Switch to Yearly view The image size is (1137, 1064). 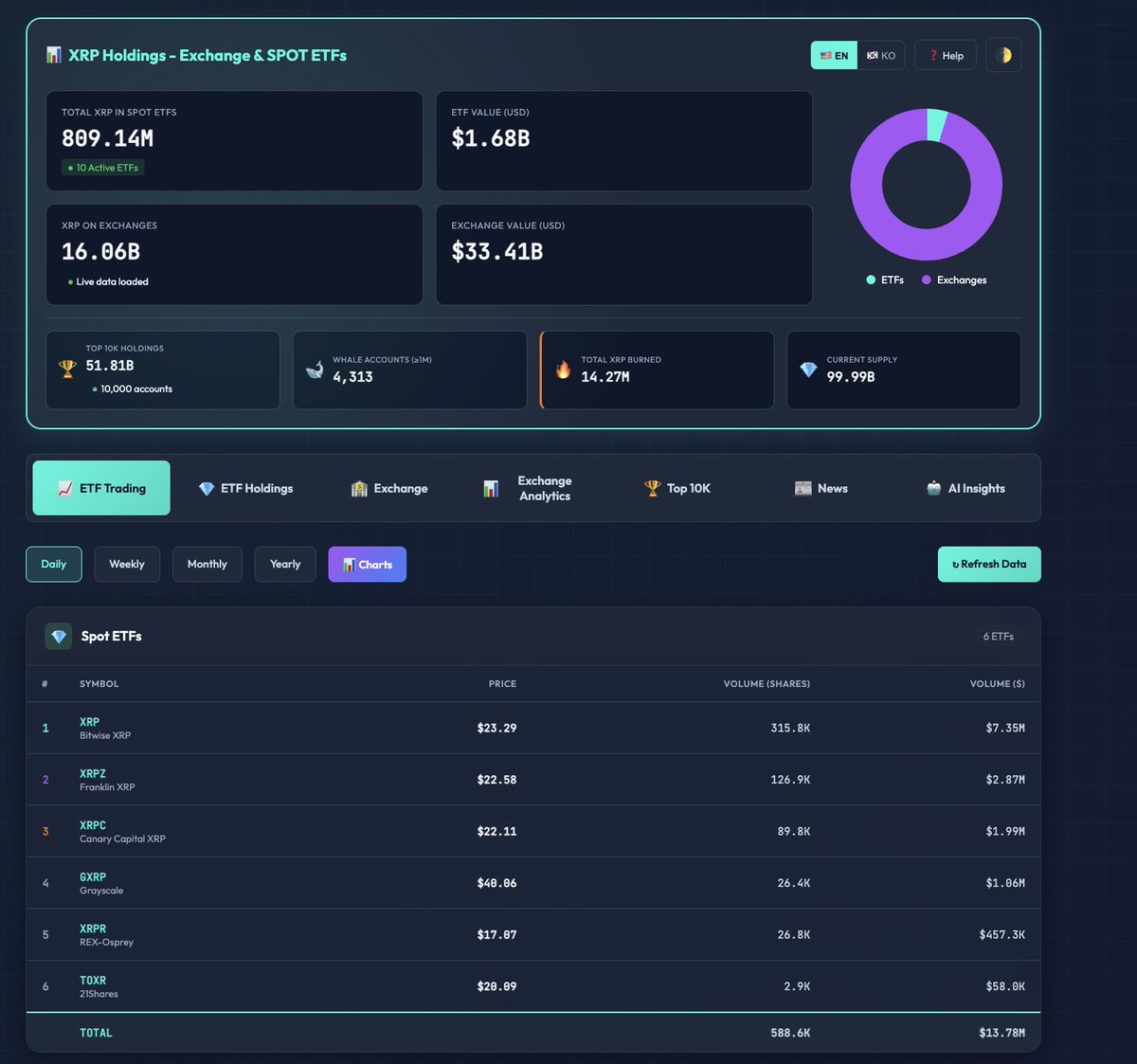[284, 564]
